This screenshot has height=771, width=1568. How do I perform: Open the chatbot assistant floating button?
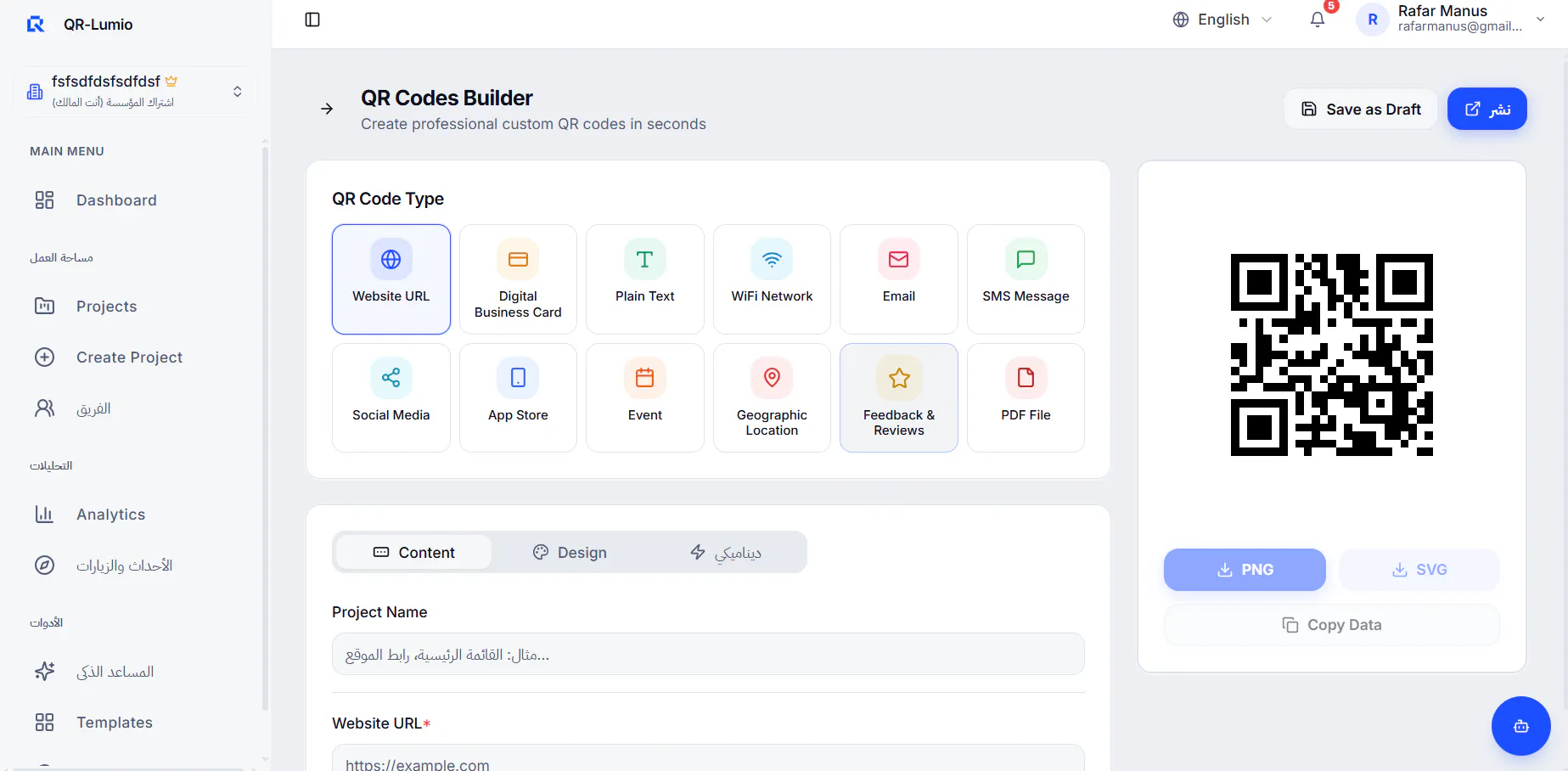click(1520, 726)
